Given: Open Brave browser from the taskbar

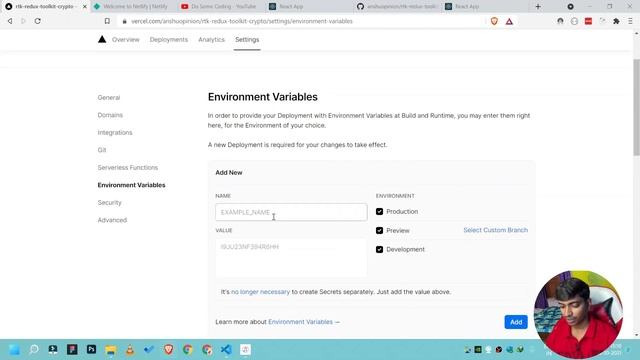Looking at the screenshot, I should [x=168, y=349].
